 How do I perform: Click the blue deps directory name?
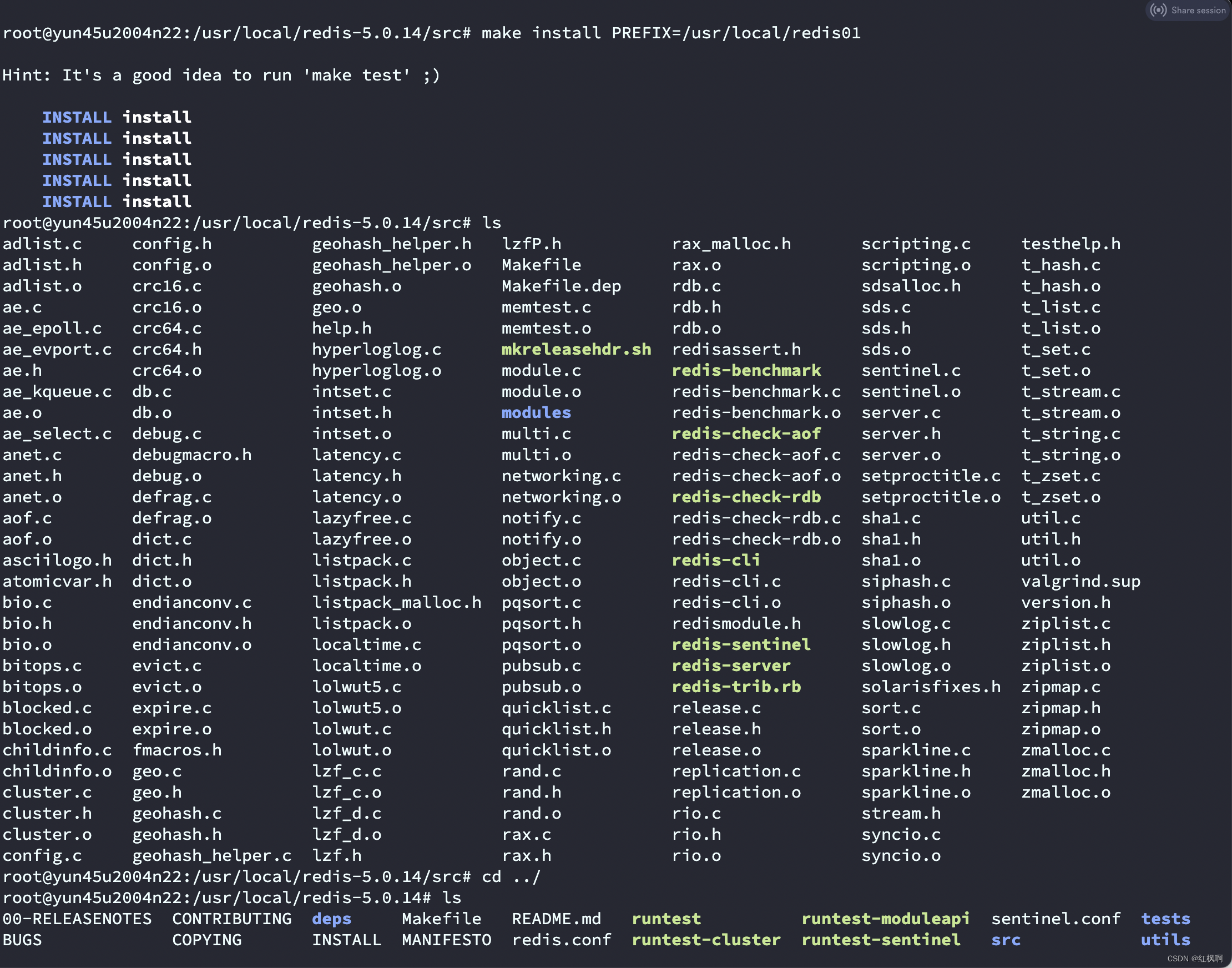[x=331, y=919]
